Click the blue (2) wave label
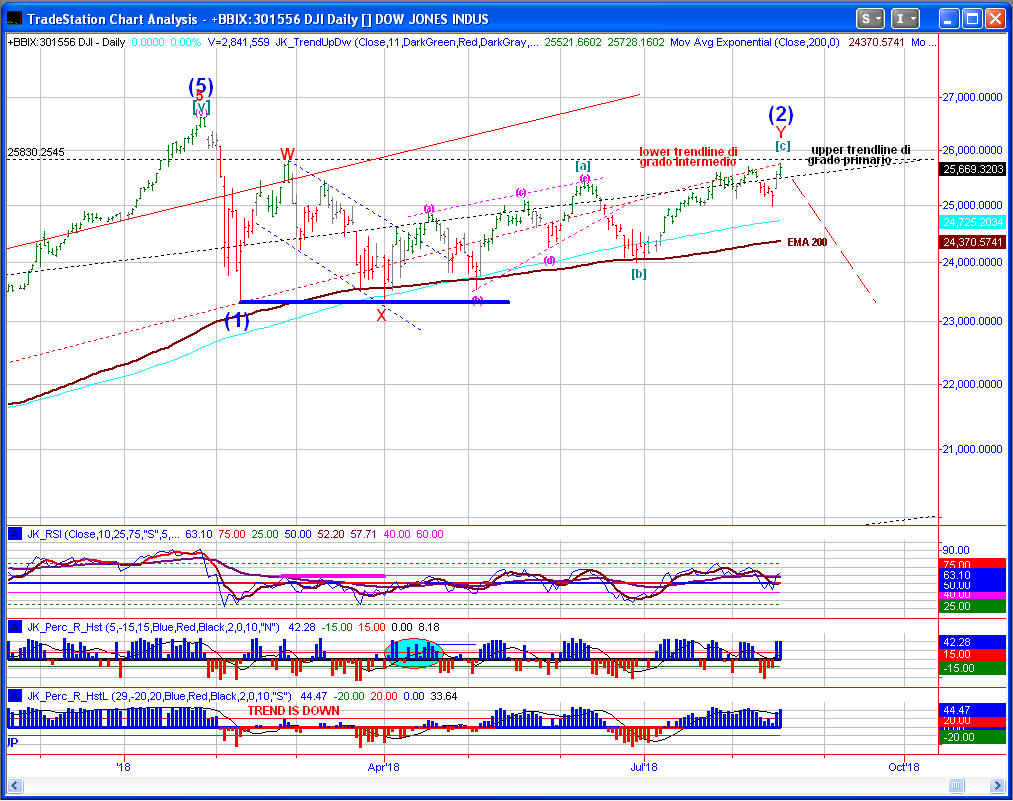The height and width of the screenshot is (801, 1013). pos(780,114)
